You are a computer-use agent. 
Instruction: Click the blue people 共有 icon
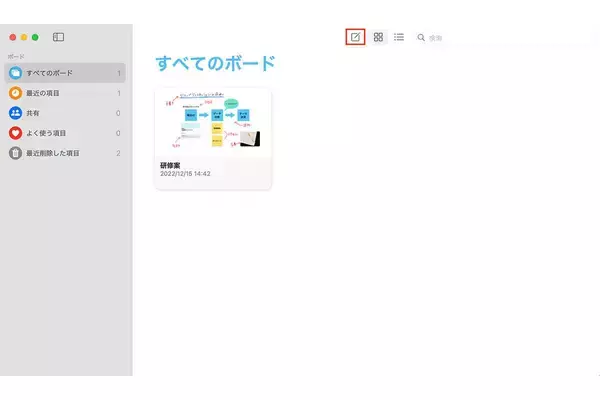click(15, 113)
